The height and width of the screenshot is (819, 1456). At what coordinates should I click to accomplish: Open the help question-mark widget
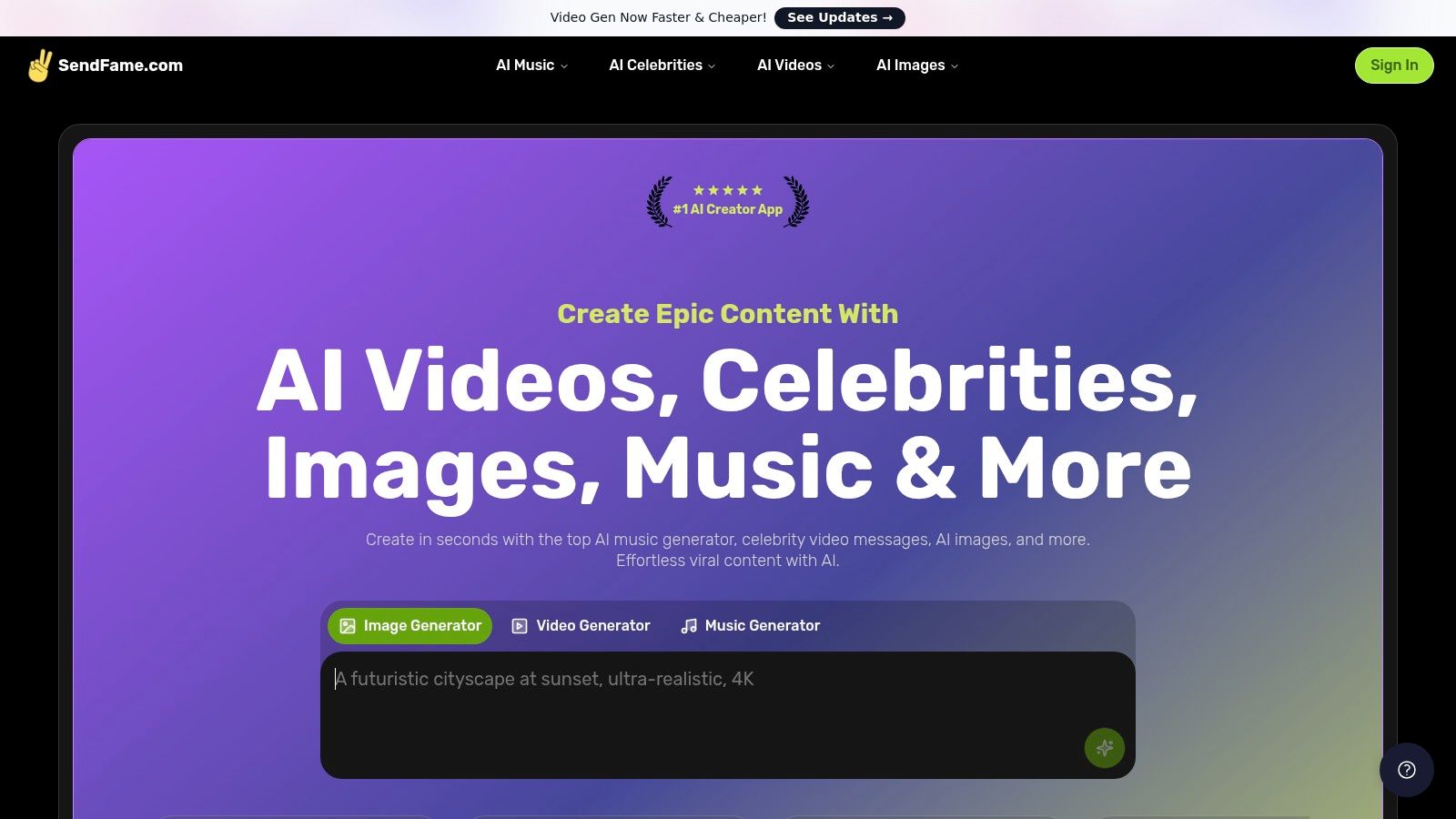(x=1407, y=770)
